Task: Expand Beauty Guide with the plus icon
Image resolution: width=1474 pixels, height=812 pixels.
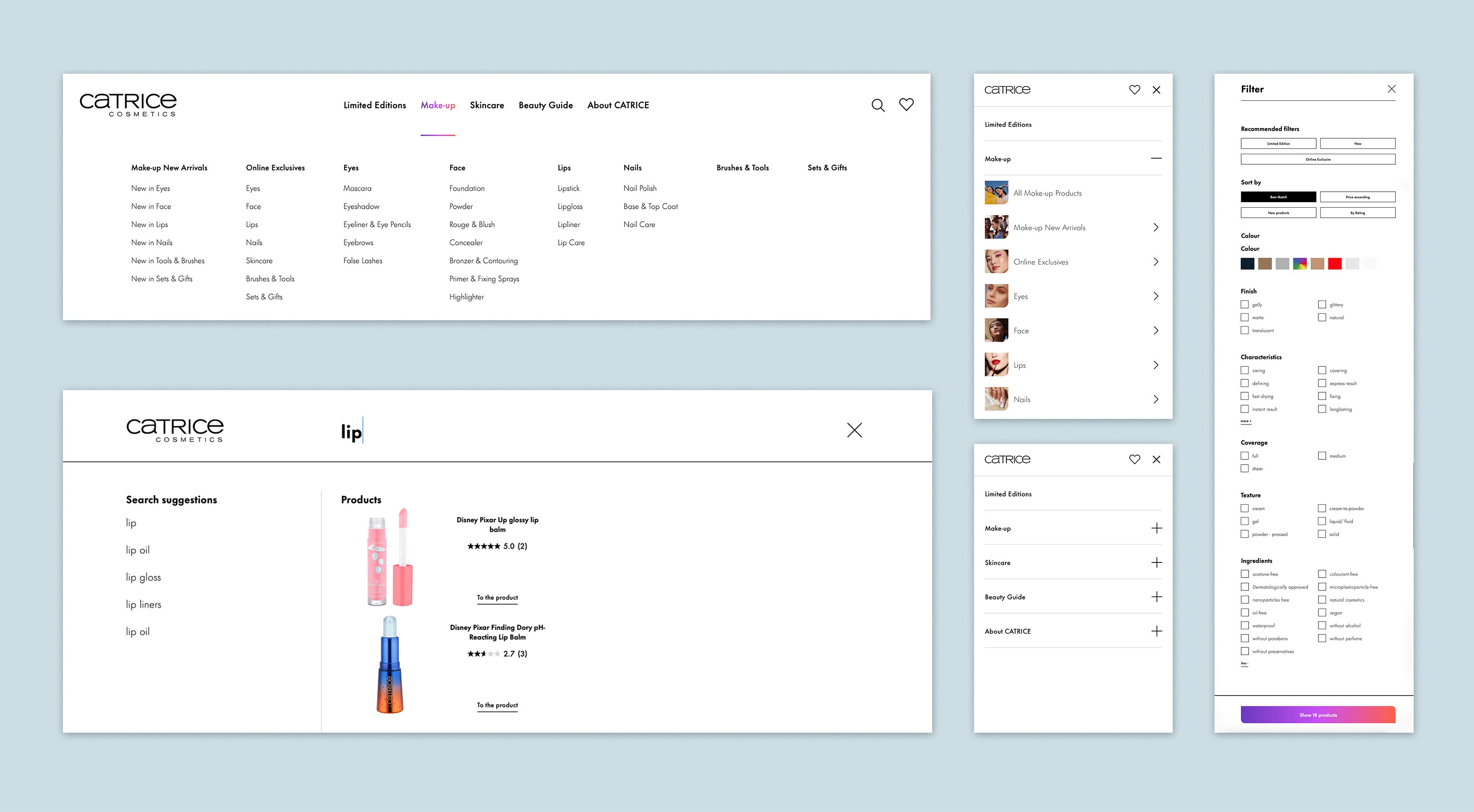Action: (1156, 597)
